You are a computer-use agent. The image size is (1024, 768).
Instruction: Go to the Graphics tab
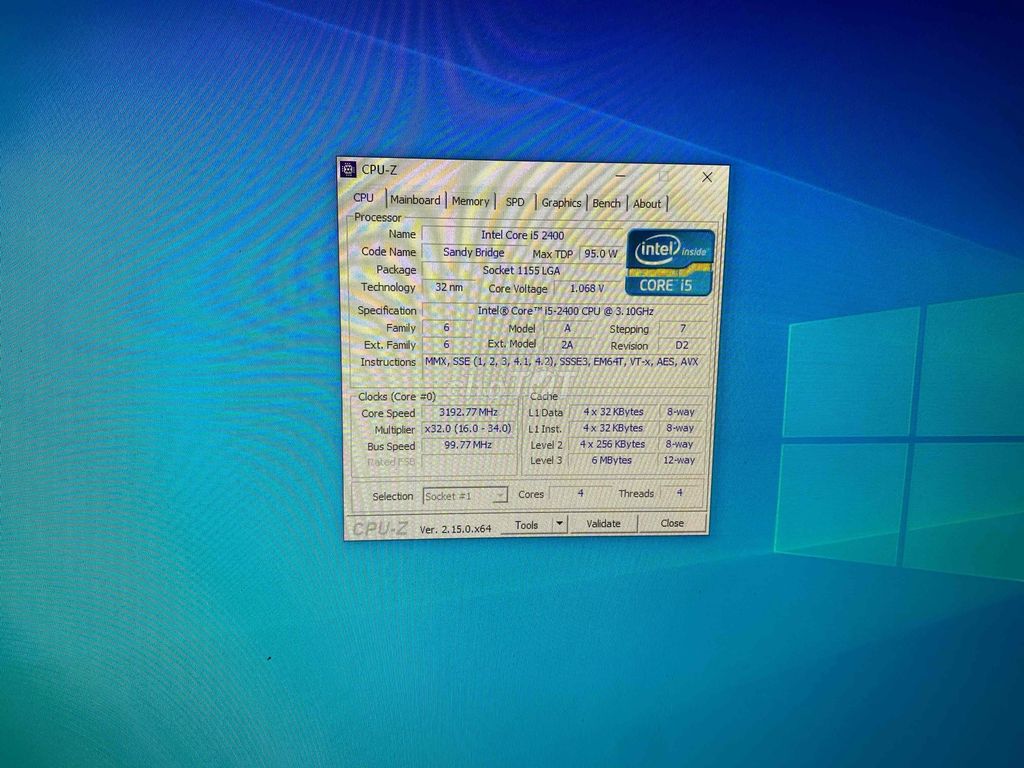pyautogui.click(x=561, y=203)
